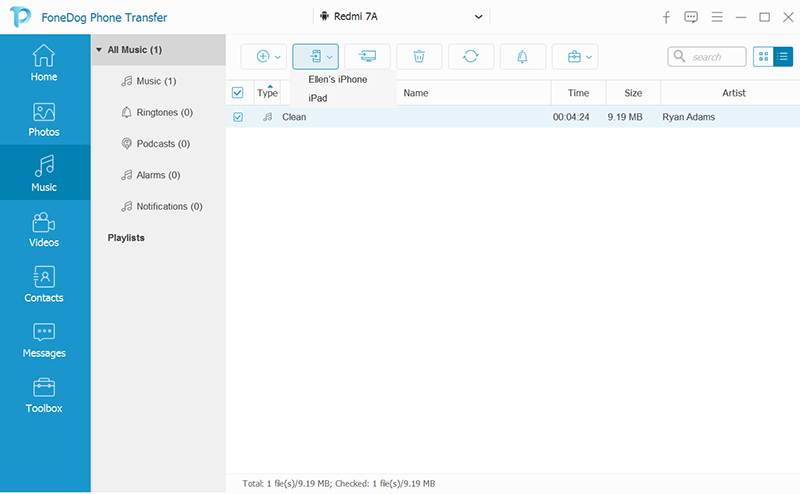Open the feedback chat icon in the title bar
800x494 pixels.
(691, 17)
